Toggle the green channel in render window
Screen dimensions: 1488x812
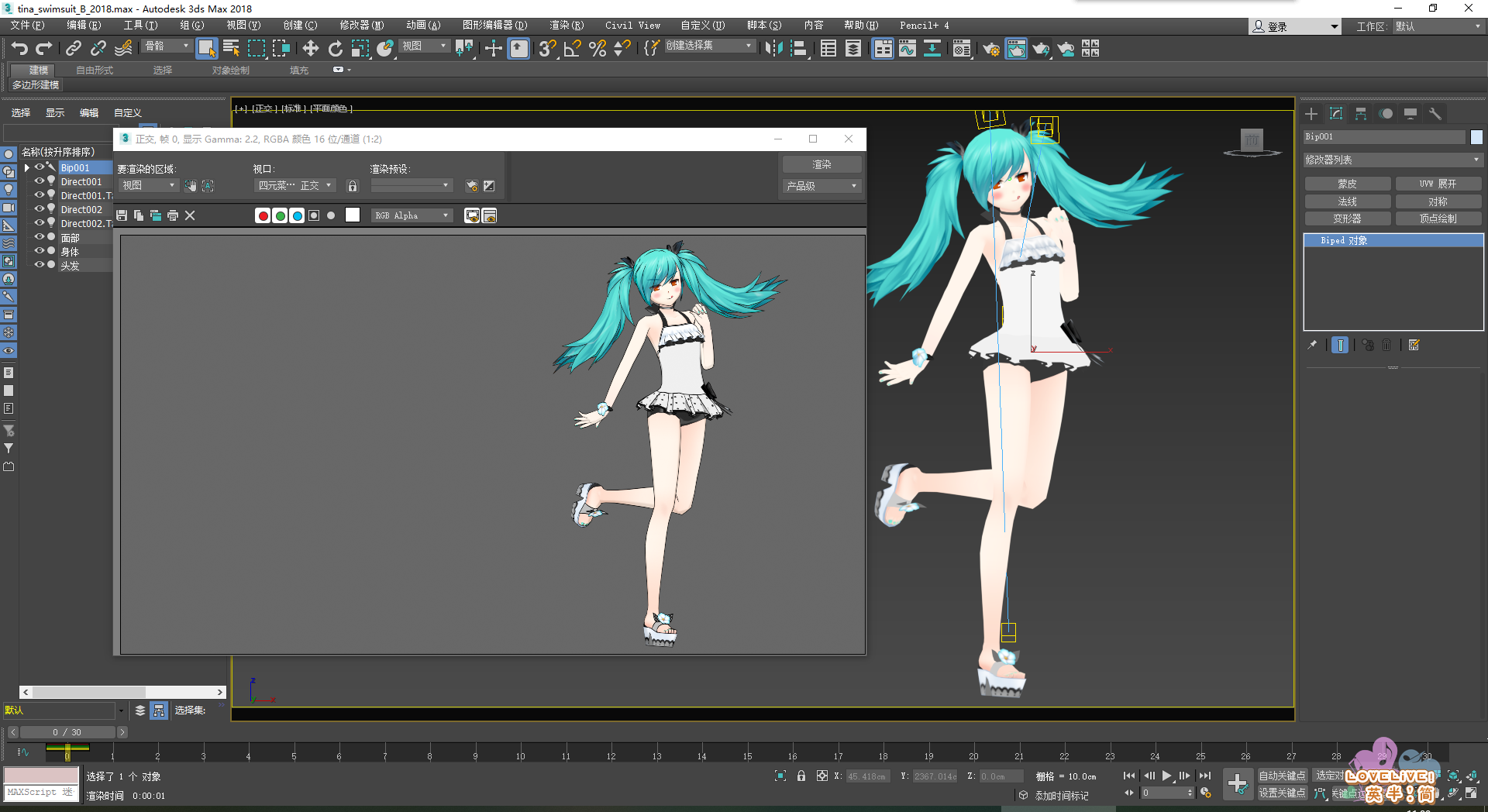(280, 215)
